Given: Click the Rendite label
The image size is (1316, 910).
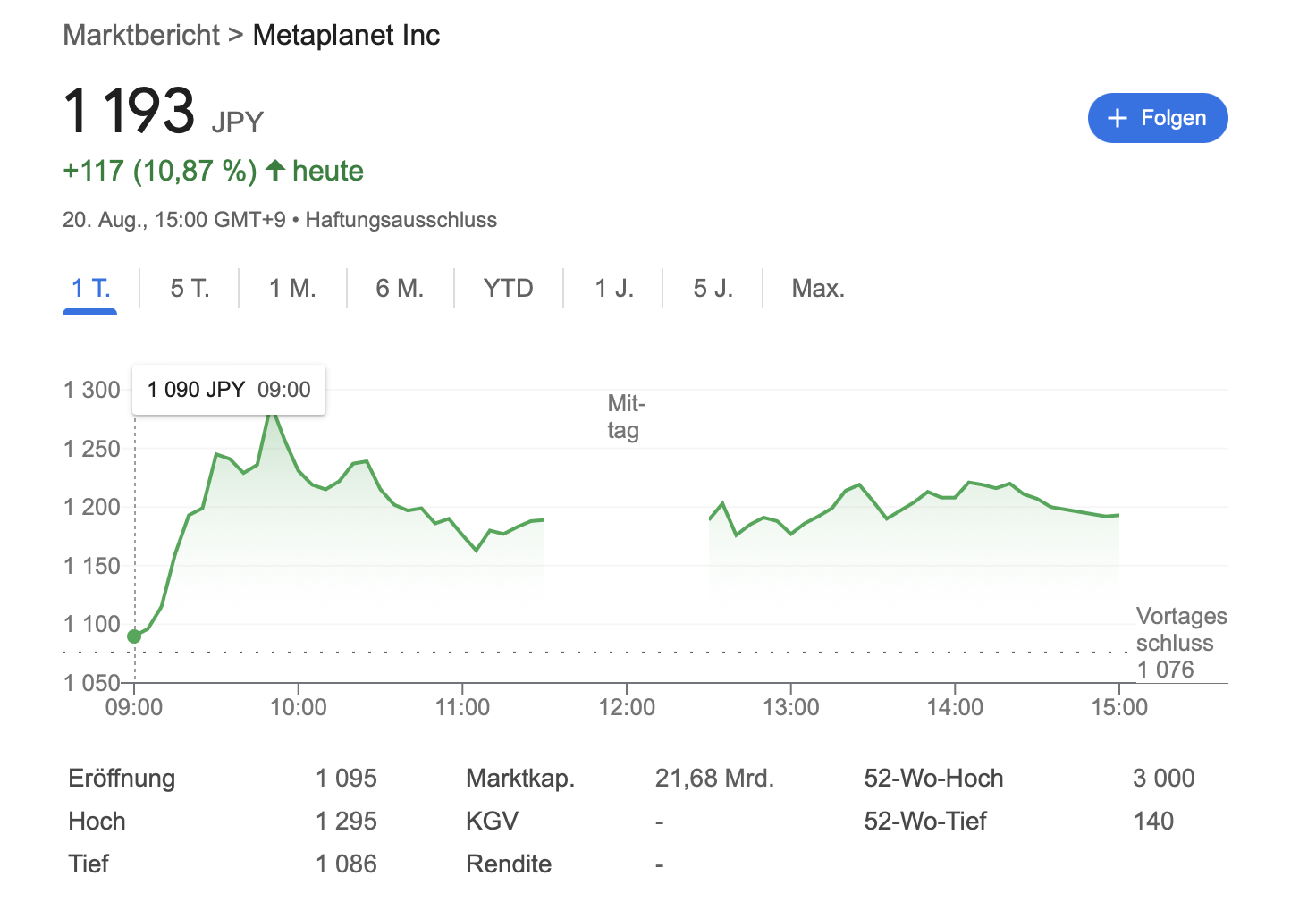Looking at the screenshot, I should point(509,864).
